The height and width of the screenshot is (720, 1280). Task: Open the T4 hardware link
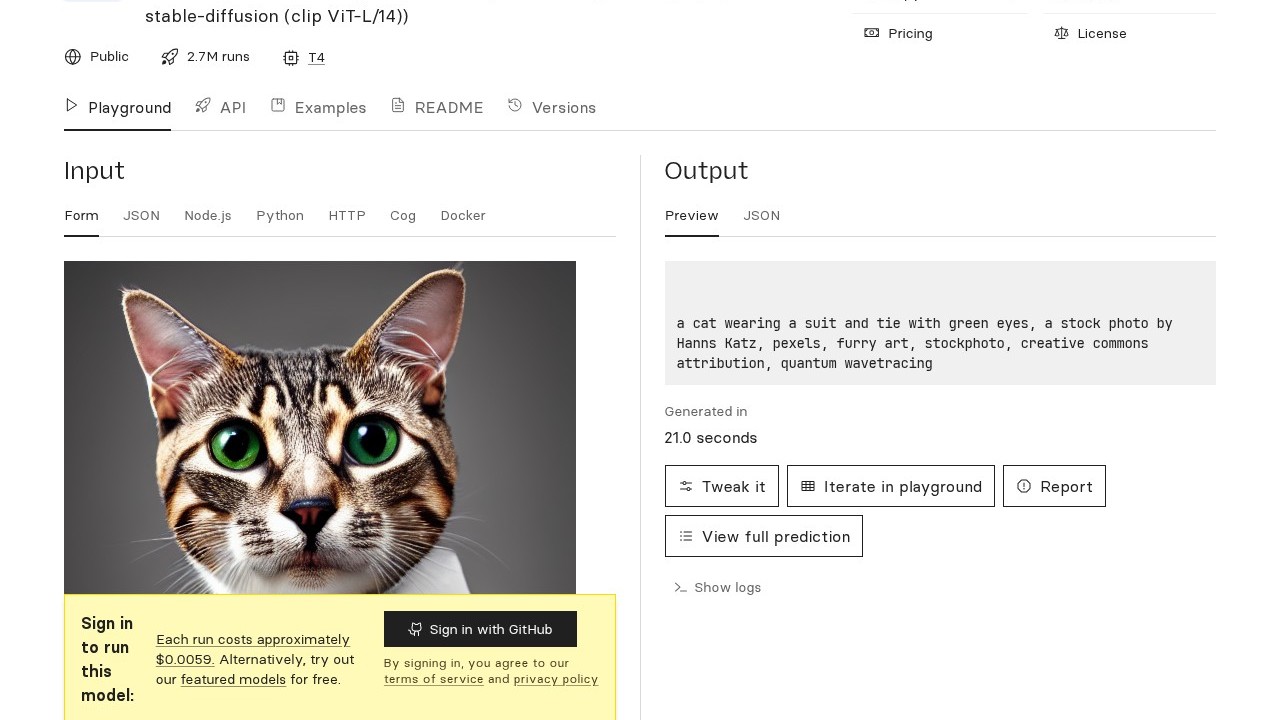click(x=316, y=58)
